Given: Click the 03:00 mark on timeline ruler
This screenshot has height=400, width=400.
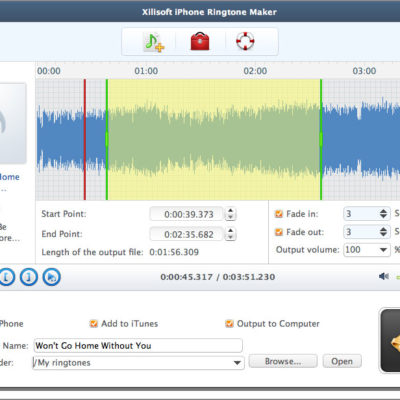Looking at the screenshot, I should click(364, 71).
